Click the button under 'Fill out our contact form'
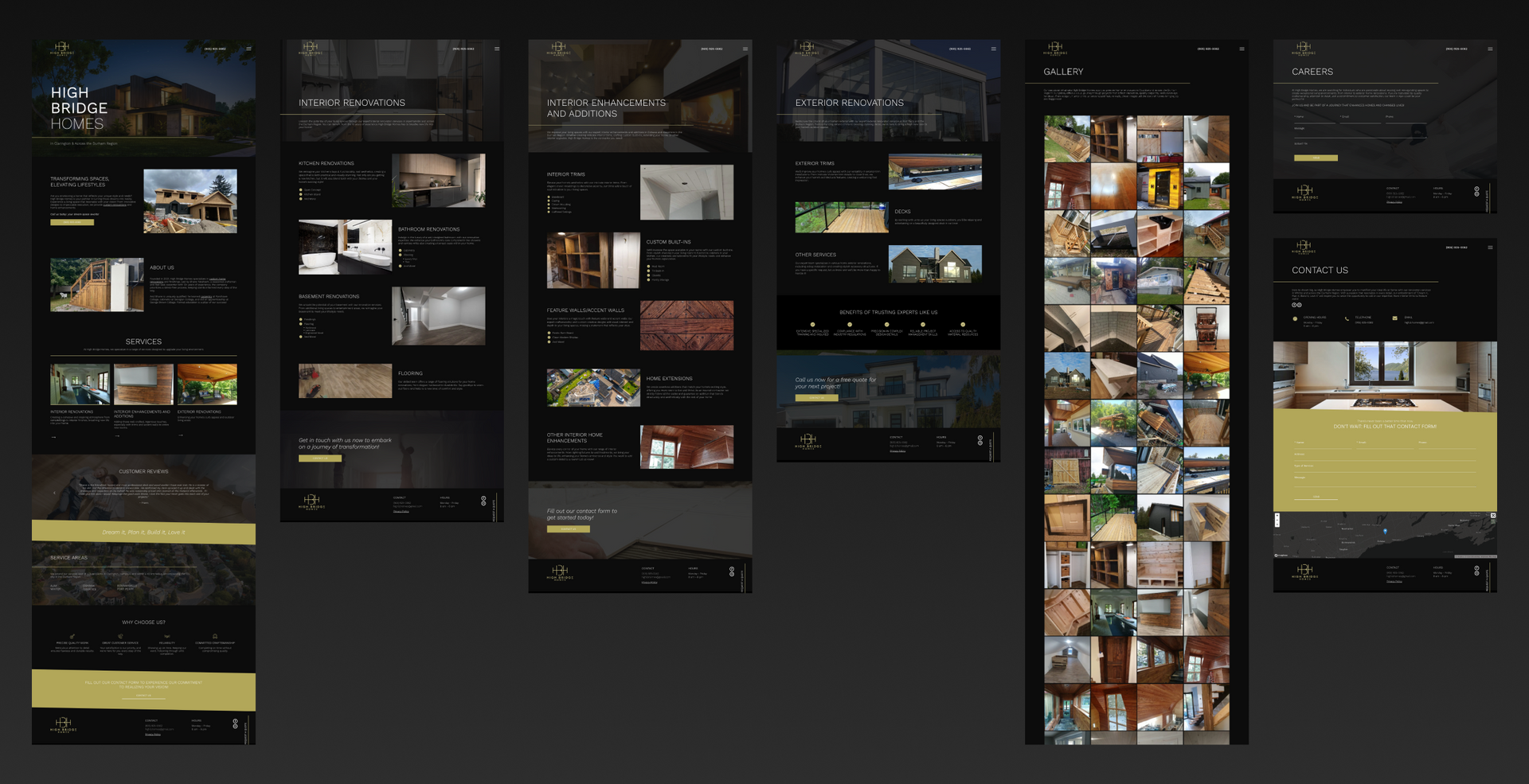Screen dimensions: 1529x784 [x=569, y=529]
